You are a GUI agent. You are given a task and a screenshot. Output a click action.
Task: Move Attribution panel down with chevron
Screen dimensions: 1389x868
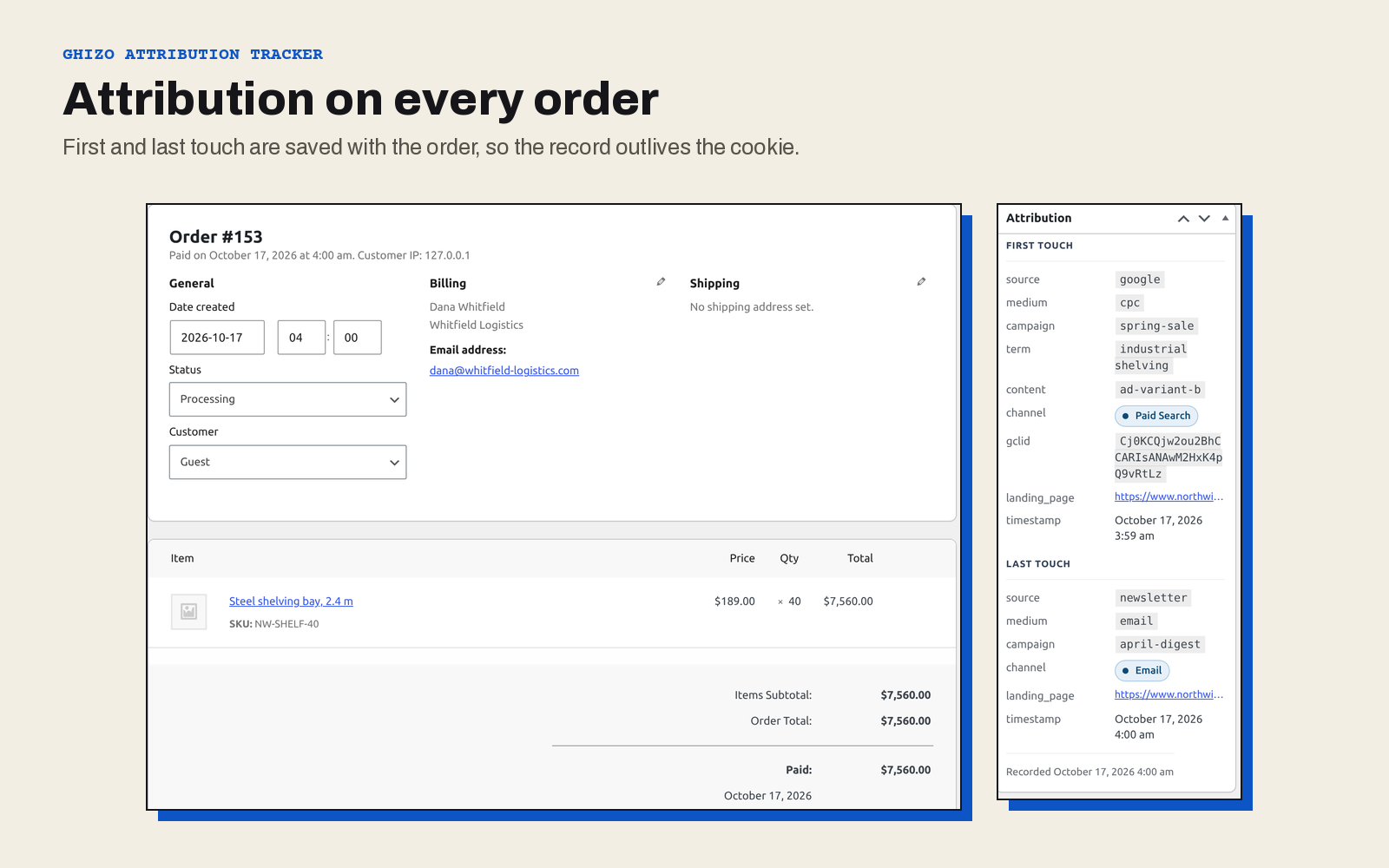[1204, 219]
